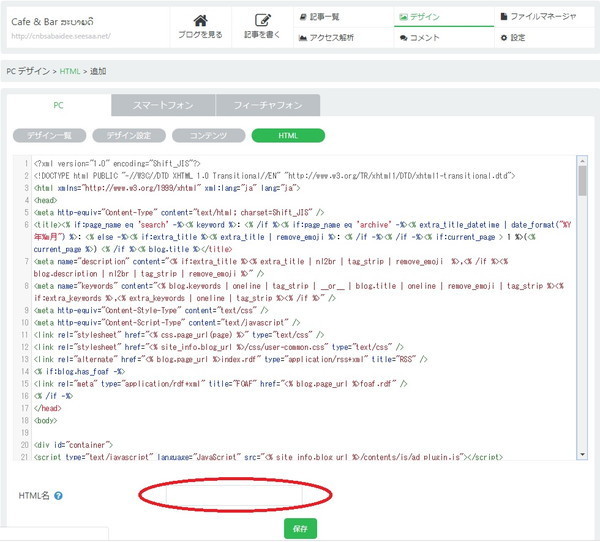Click the Content-Style-Type meta line
Viewport: 600px width, 542px height.
151,310
